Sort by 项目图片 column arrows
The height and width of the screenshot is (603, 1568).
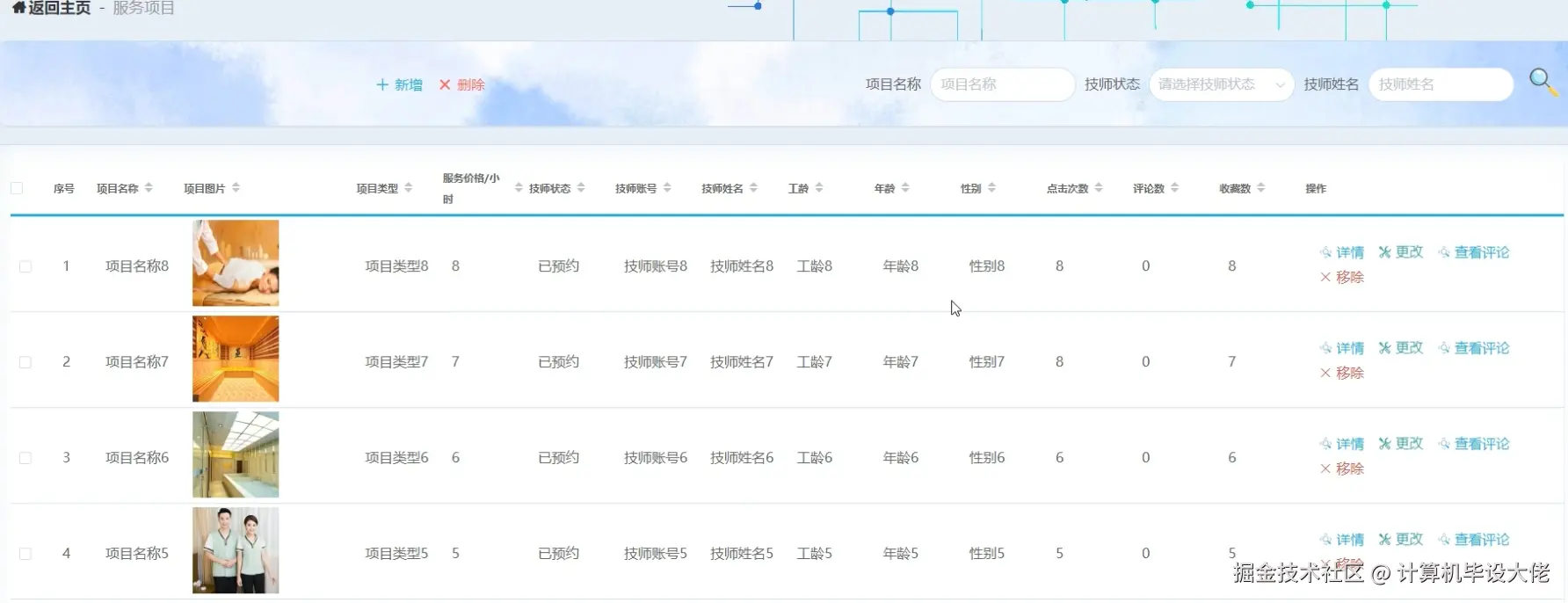click(236, 188)
